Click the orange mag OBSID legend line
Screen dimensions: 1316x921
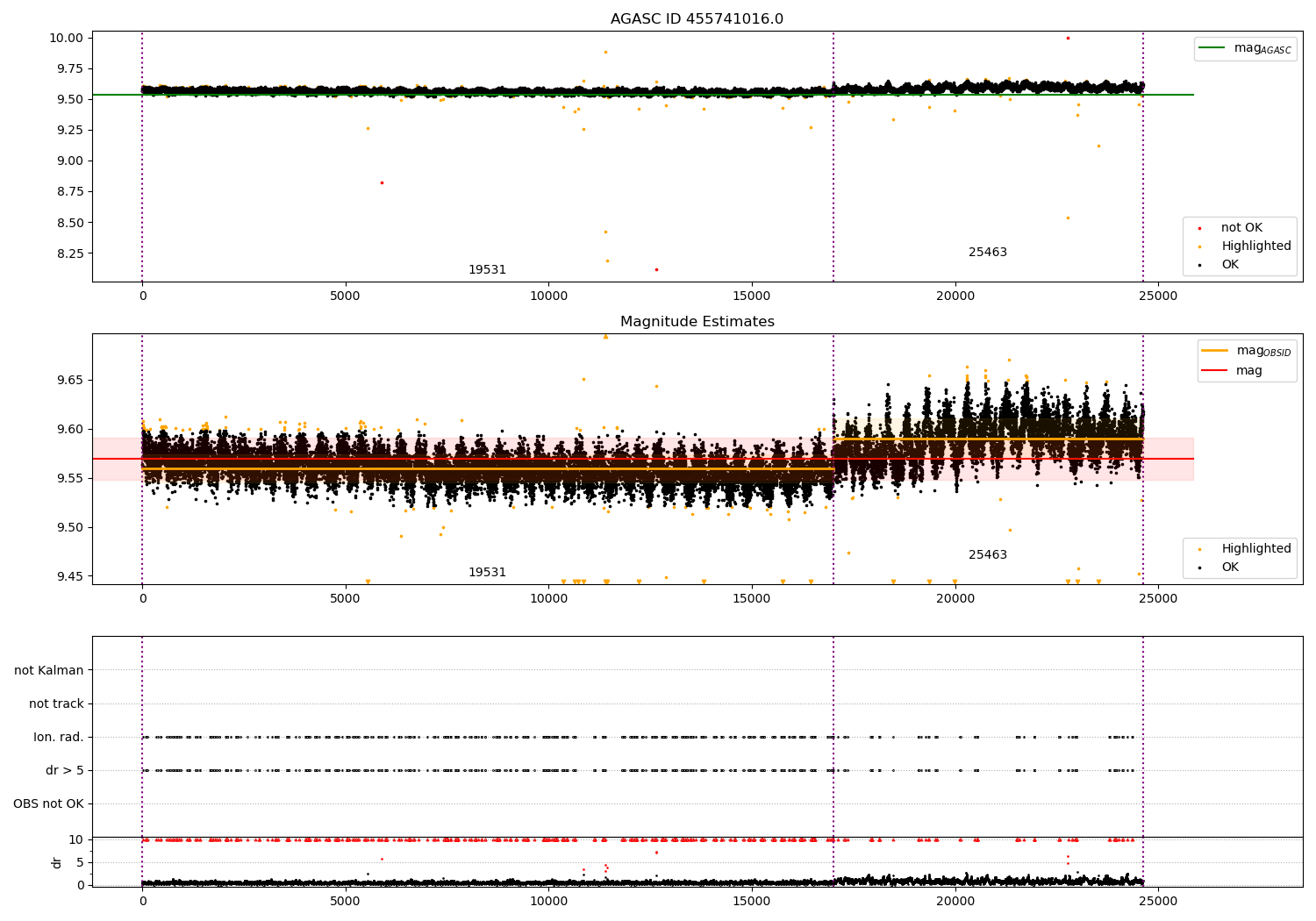coord(1215,351)
